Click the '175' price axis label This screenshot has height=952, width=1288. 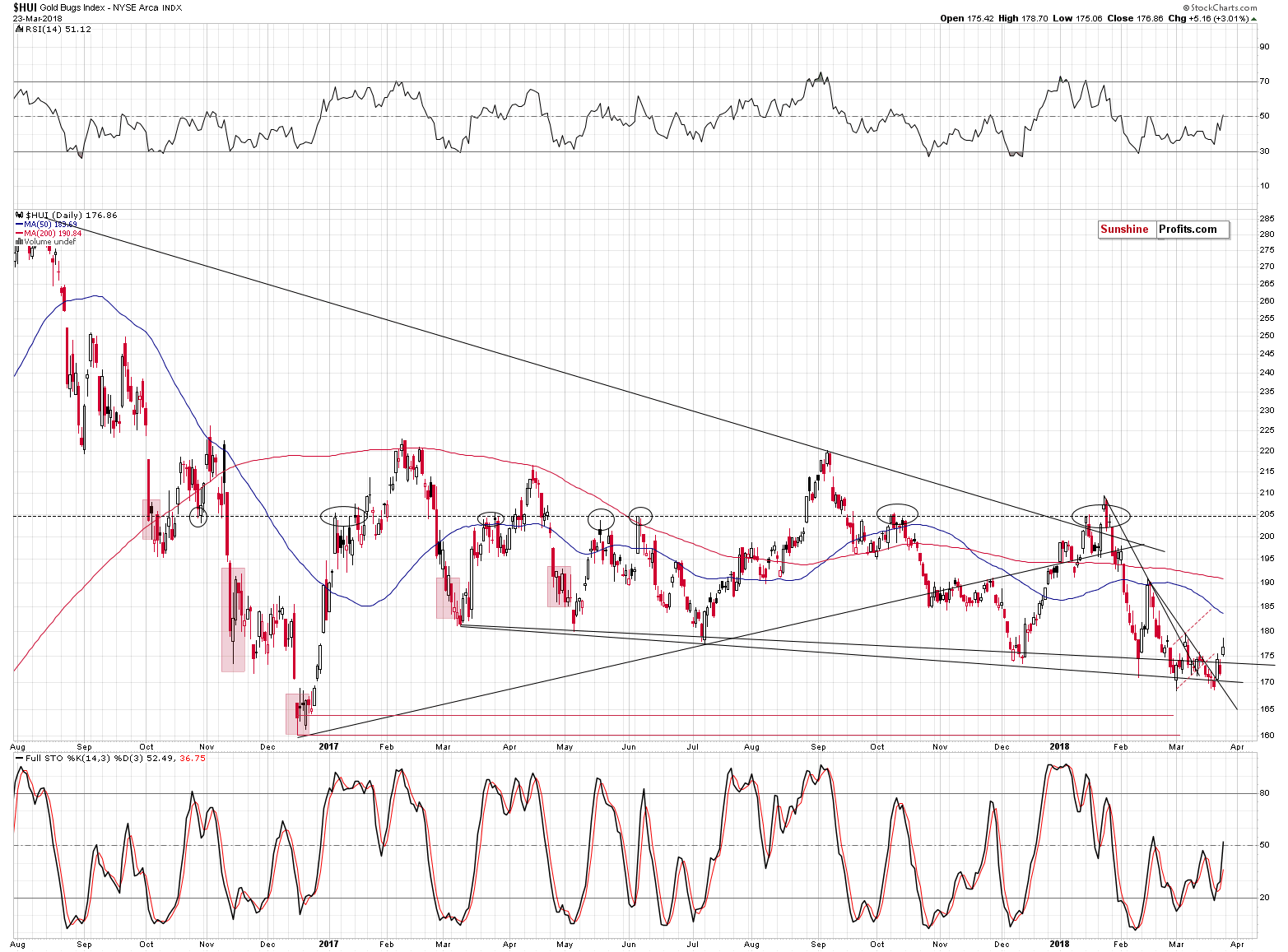click(x=1267, y=657)
